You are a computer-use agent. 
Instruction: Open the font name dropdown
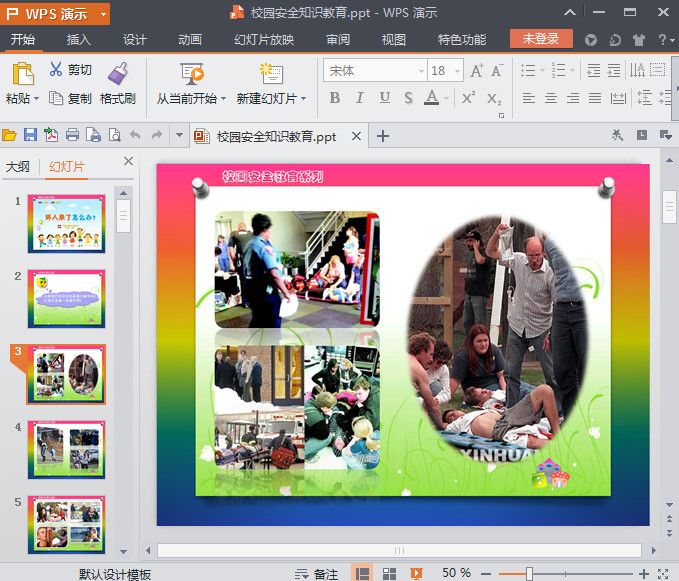[x=421, y=71]
